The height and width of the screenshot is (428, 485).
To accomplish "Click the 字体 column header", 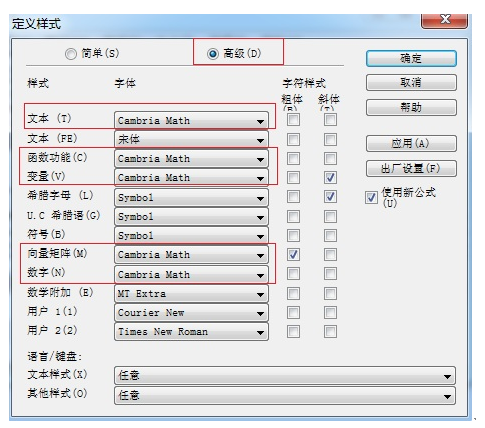I will tap(125, 83).
